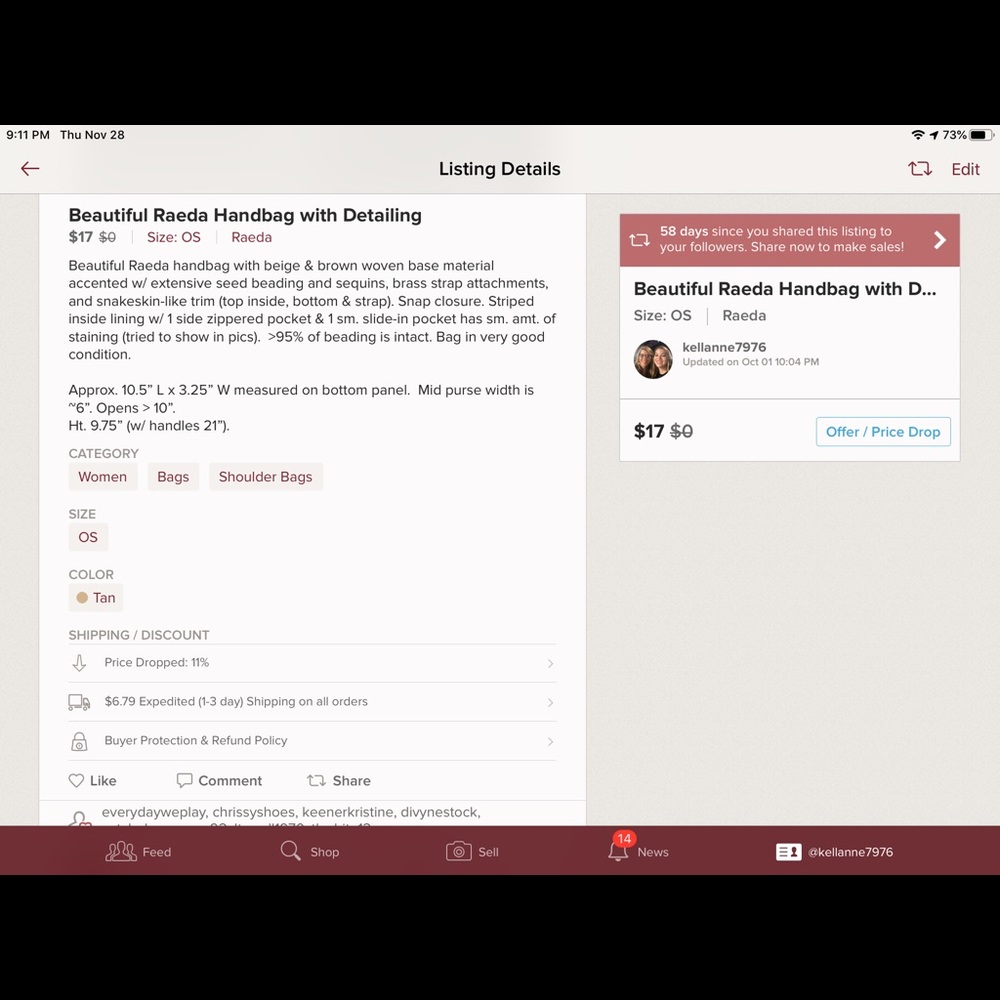Image resolution: width=1000 pixels, height=1000 pixels.
Task: Tap the battery indicator at 73%
Action: (981, 135)
